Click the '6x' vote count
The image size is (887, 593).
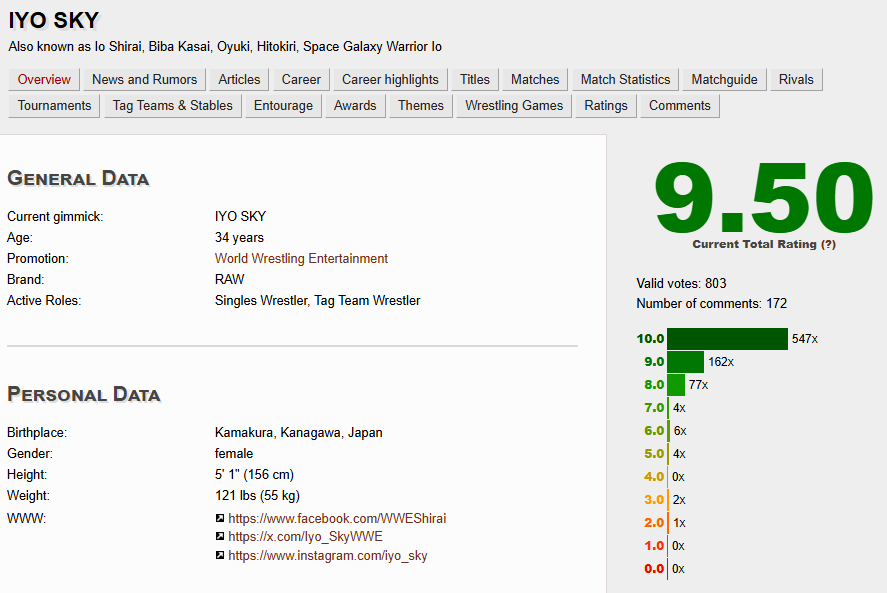680,431
